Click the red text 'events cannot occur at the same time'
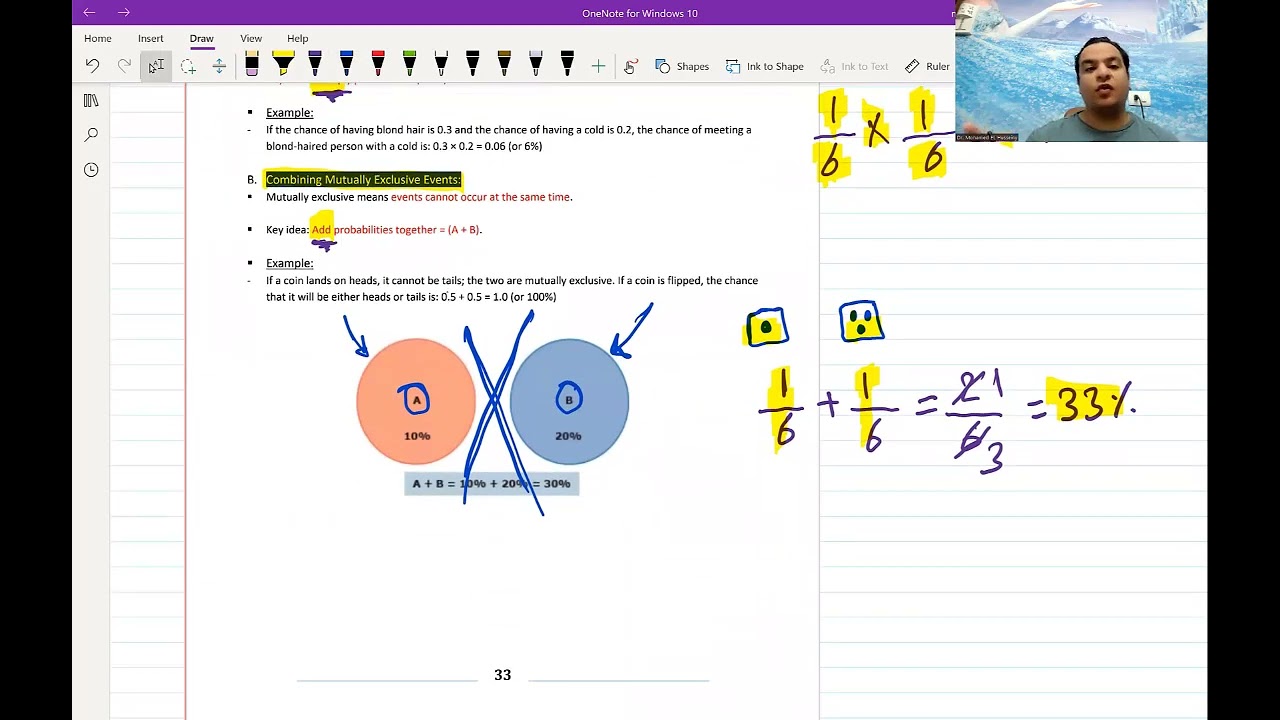The image size is (1280, 720). 480,197
